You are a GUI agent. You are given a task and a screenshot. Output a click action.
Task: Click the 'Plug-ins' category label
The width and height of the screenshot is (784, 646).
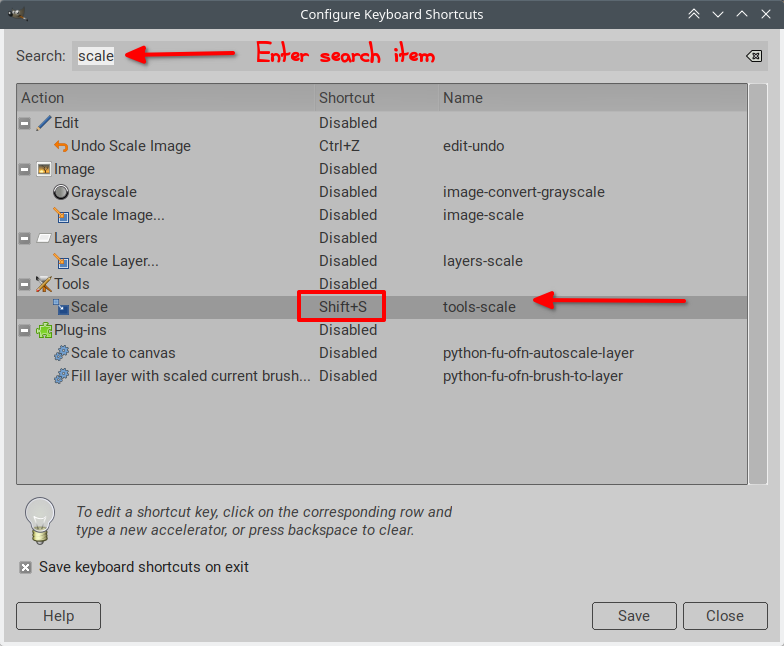point(80,330)
